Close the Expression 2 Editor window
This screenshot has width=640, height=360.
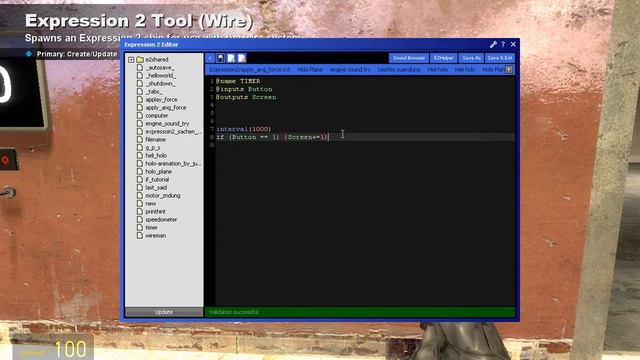coord(513,44)
